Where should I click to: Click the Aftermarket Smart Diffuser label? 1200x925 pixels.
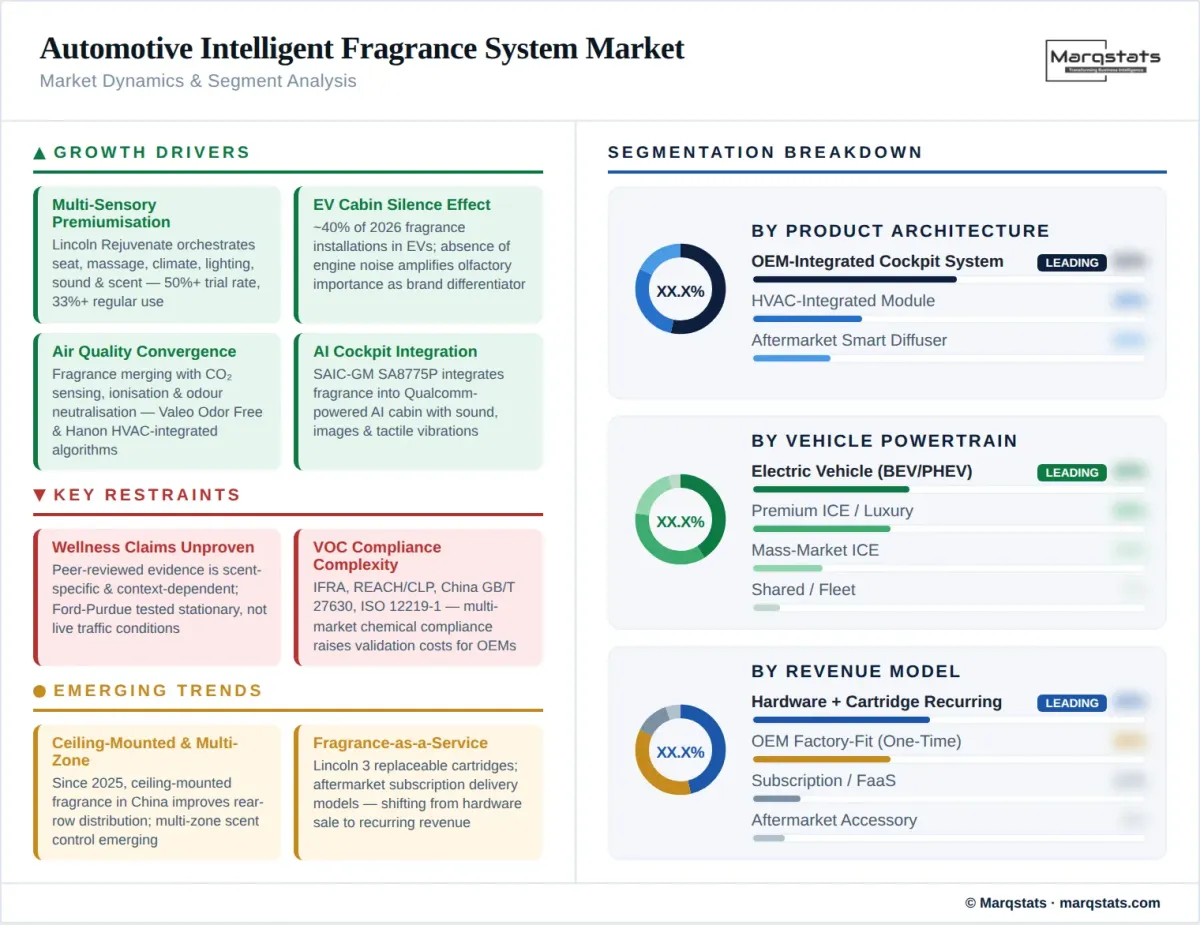849,340
